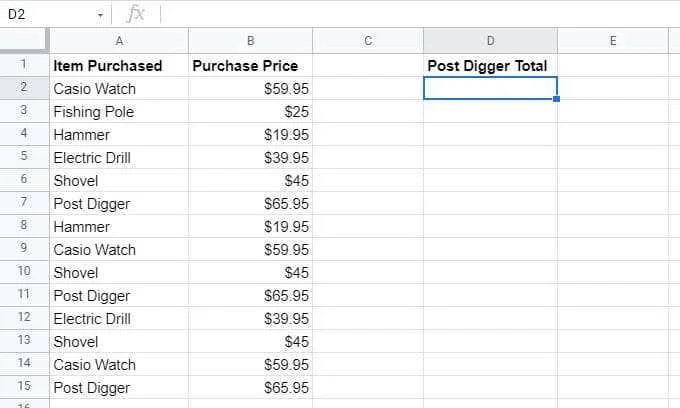This screenshot has height=408, width=680.
Task: Select the $25 price cell
Action: (x=251, y=112)
